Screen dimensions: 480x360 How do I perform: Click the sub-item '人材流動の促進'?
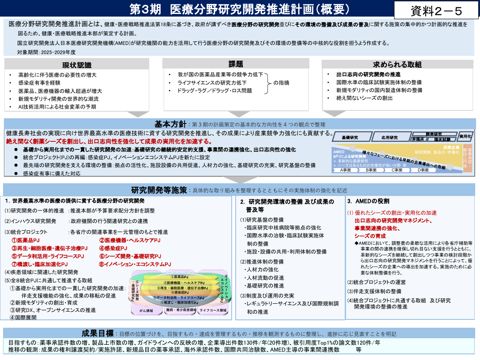(265, 278)
